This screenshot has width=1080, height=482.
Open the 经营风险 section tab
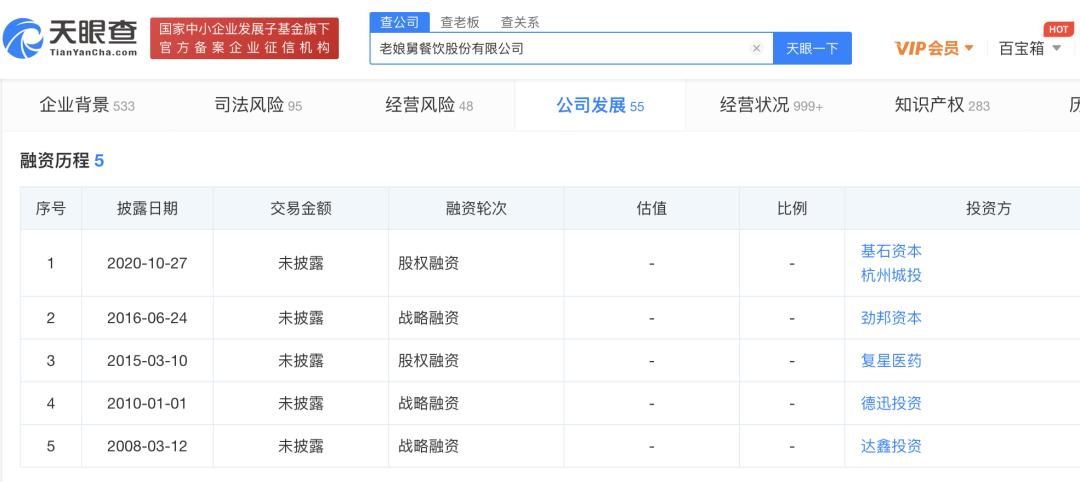429,105
